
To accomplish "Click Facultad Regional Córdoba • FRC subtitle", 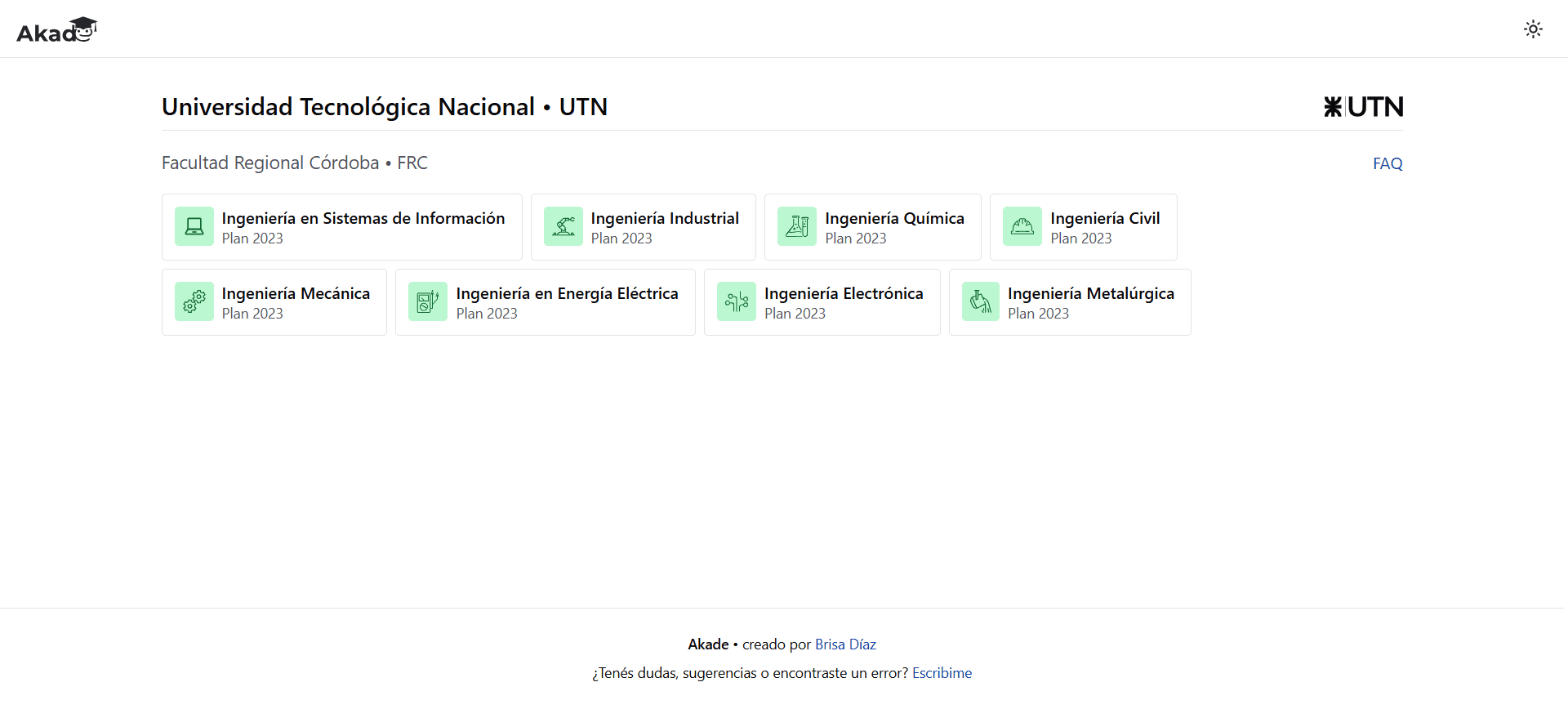I will 295,163.
